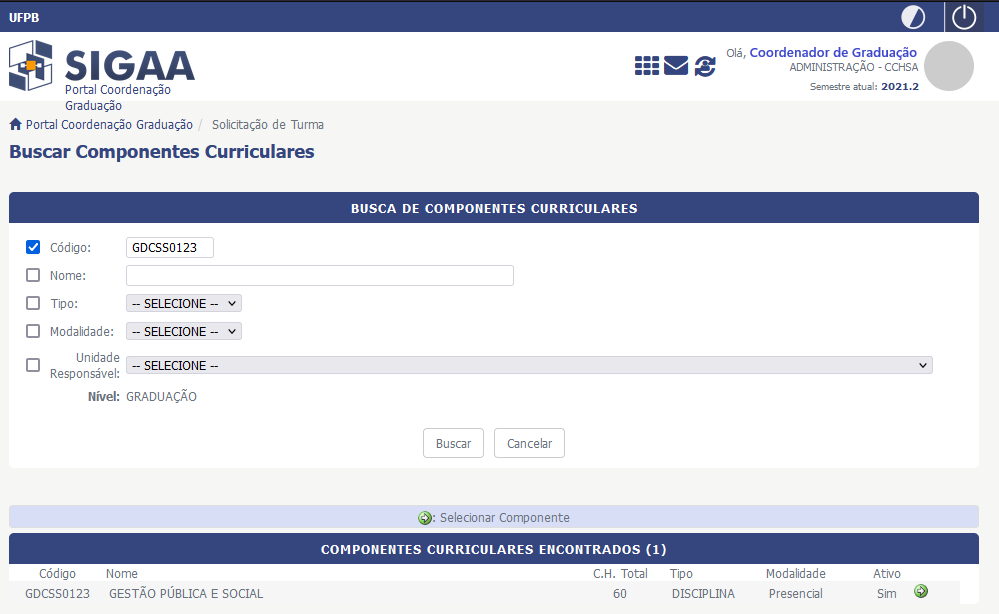Click the Nome column header
Image resolution: width=999 pixels, height=614 pixels.
click(122, 574)
